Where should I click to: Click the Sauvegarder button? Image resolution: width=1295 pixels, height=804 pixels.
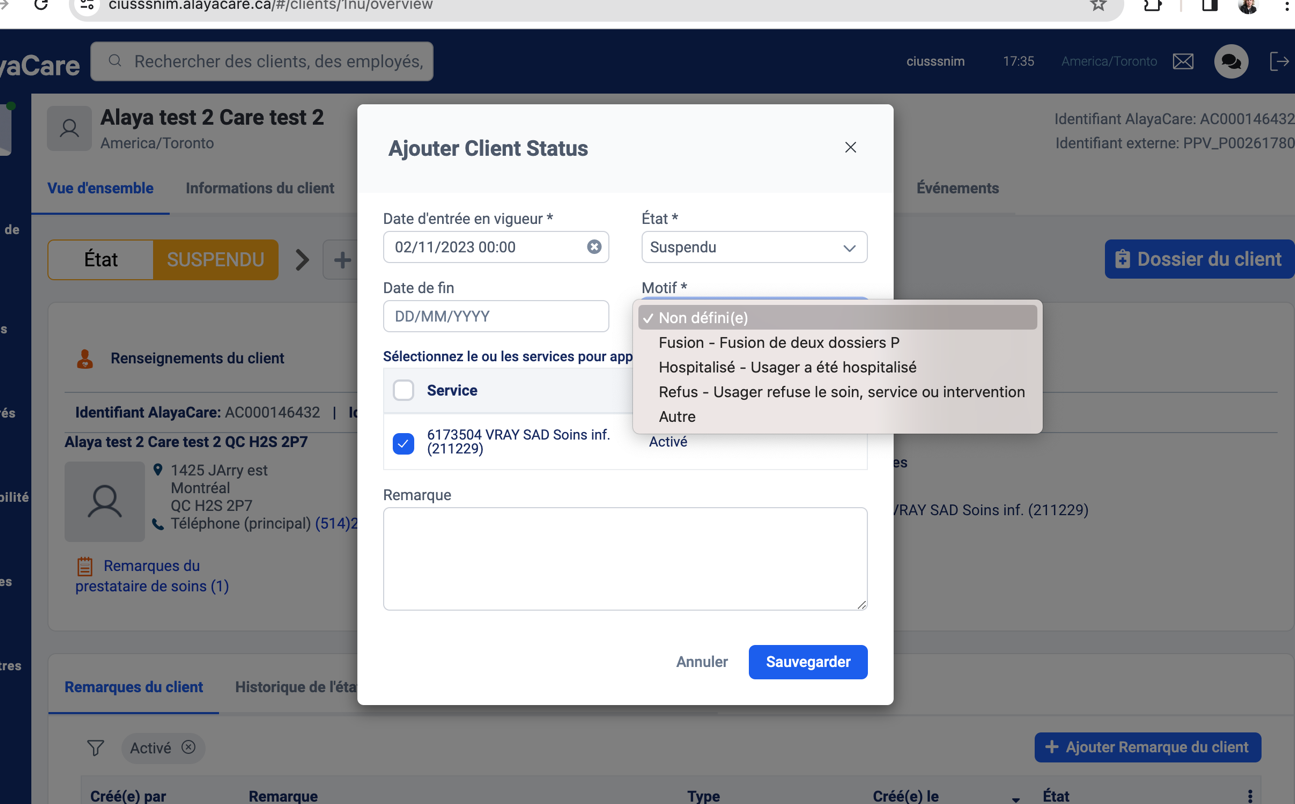pyautogui.click(x=807, y=662)
